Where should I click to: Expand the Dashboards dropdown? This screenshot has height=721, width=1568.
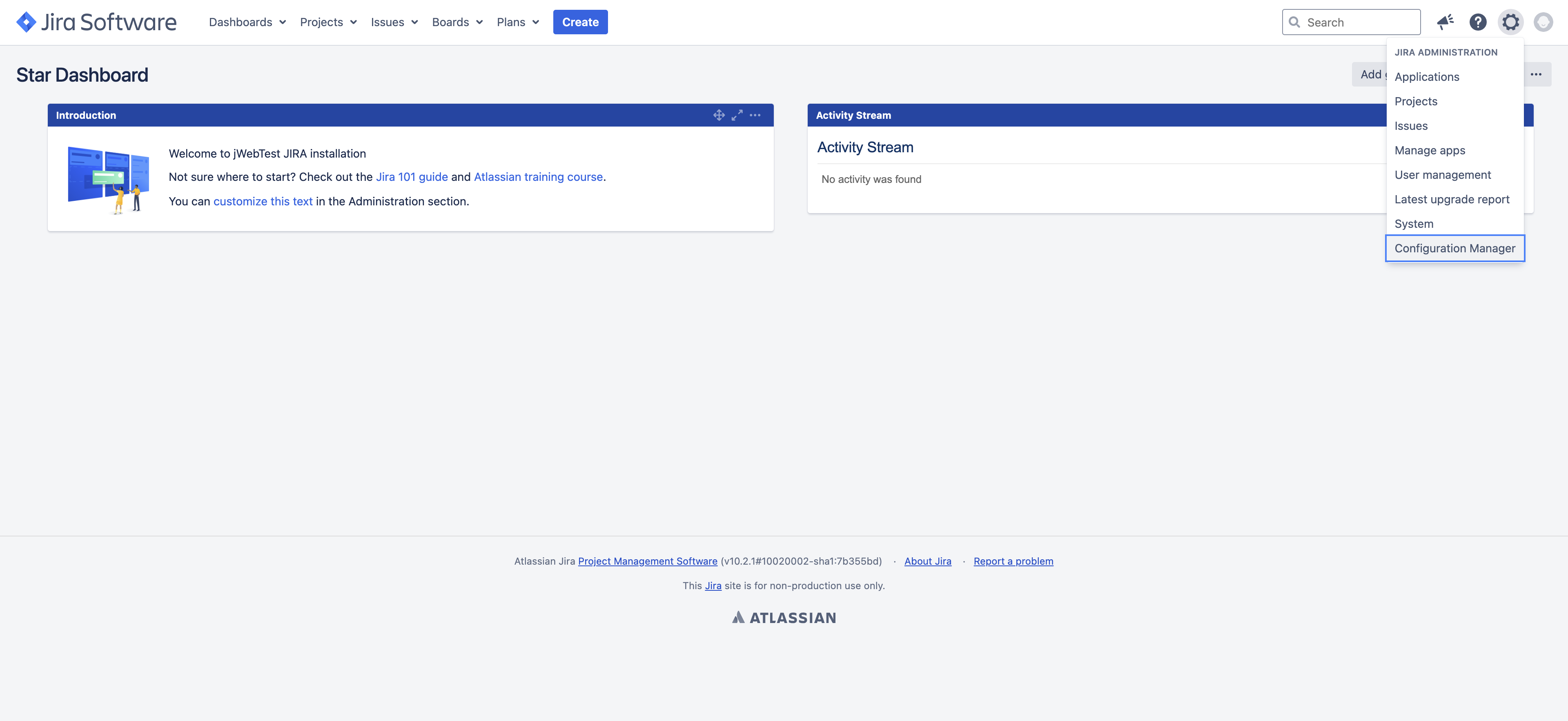coord(247,22)
